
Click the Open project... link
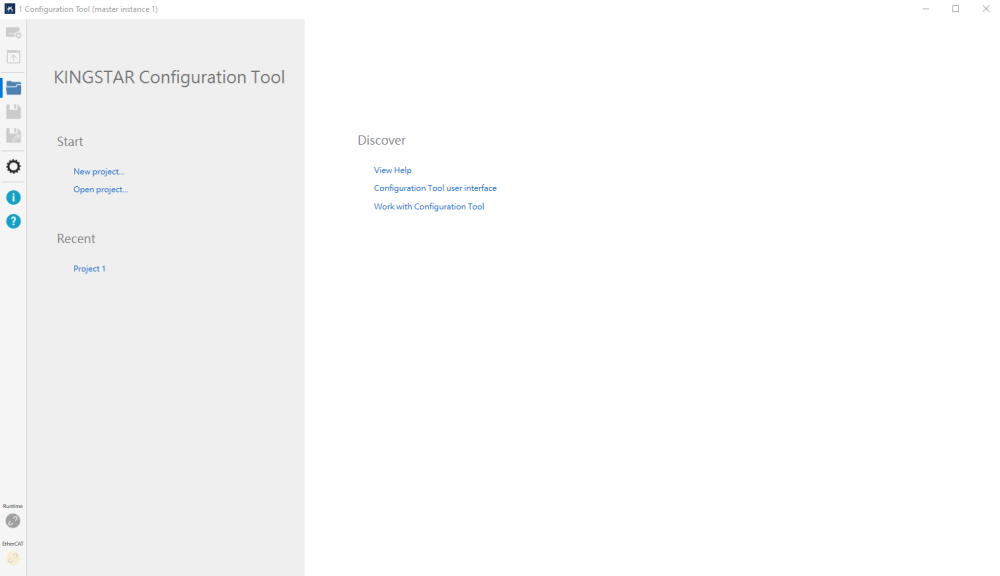tap(100, 189)
